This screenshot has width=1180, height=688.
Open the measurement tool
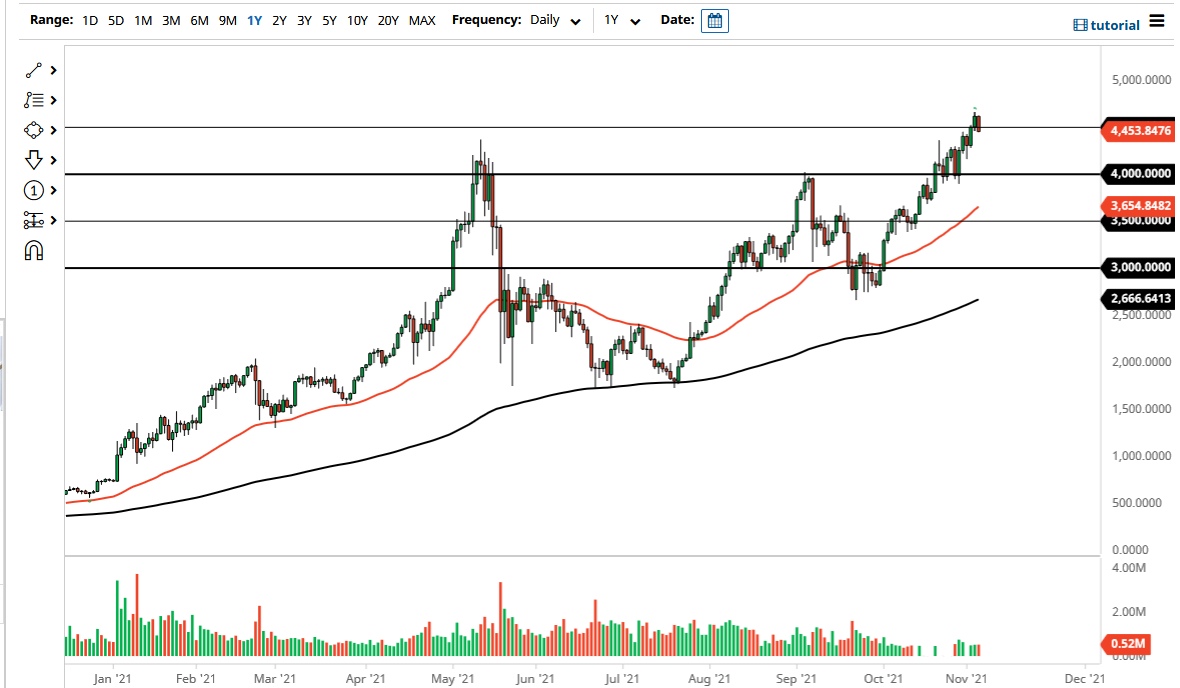(33, 220)
